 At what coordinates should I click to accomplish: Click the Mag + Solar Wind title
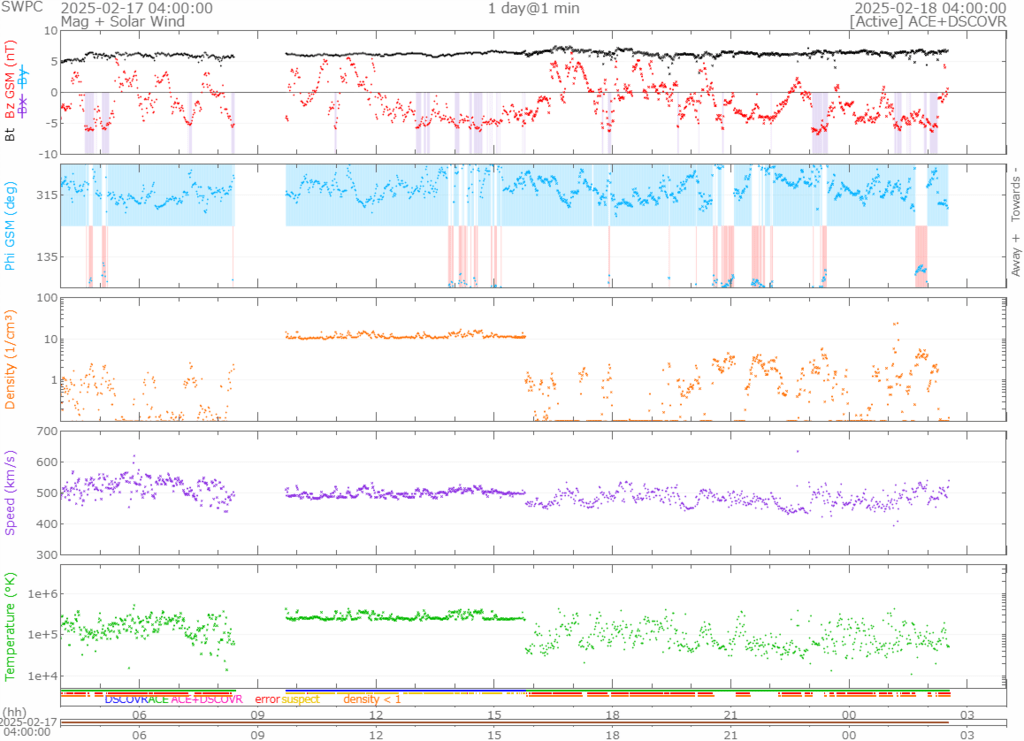[x=110, y=21]
